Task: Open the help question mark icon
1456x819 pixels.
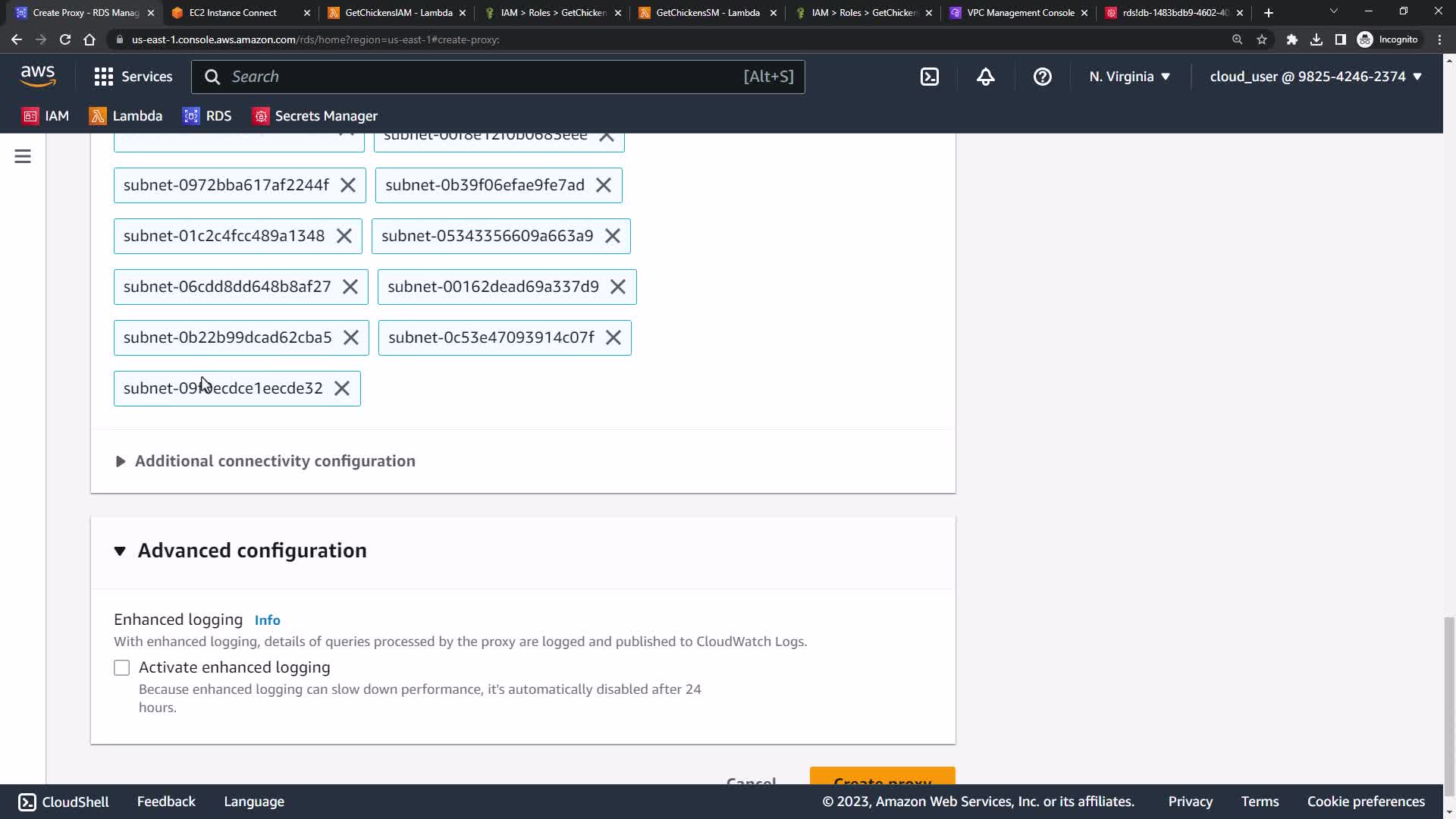Action: 1042,77
